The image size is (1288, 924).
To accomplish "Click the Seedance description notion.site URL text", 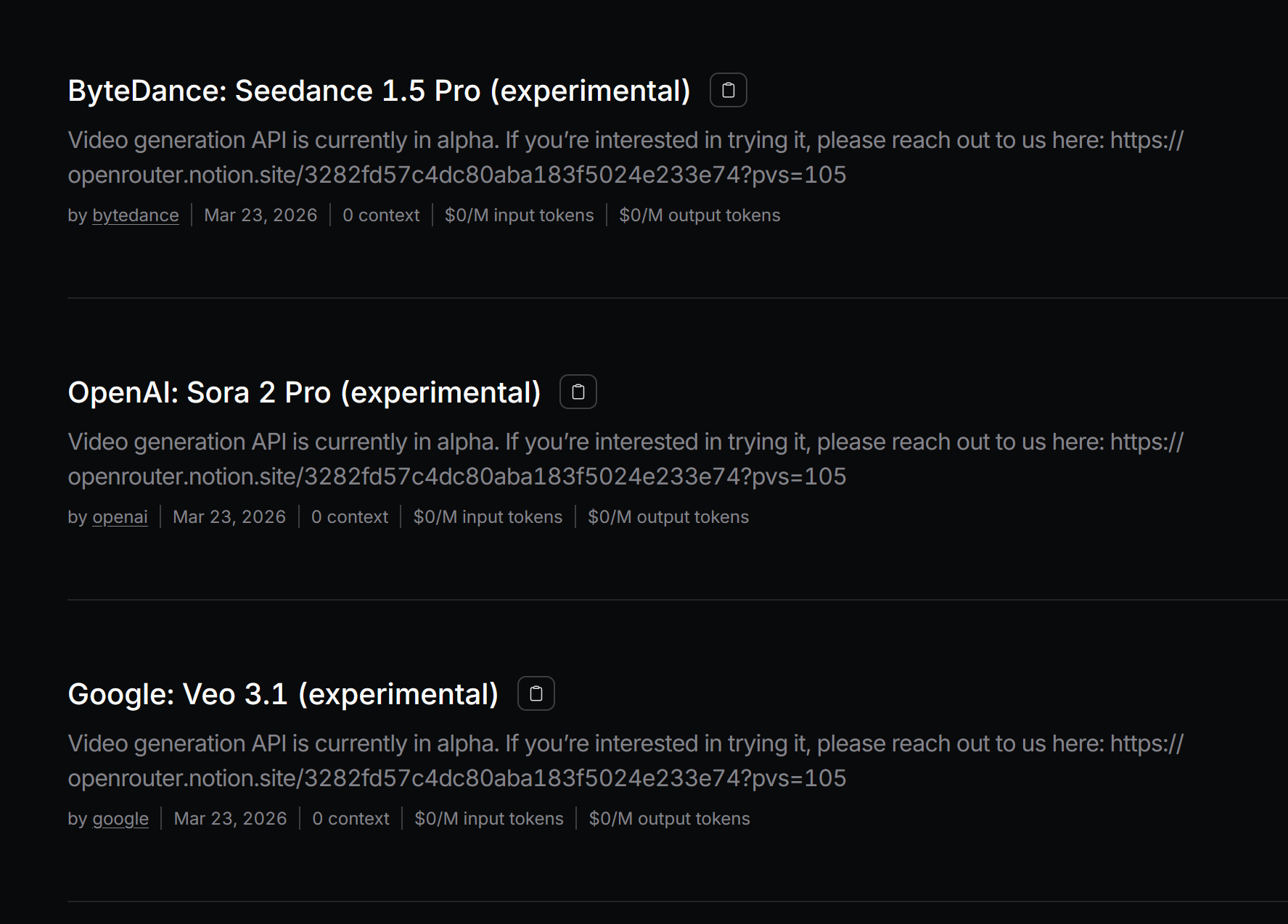I will 457,175.
